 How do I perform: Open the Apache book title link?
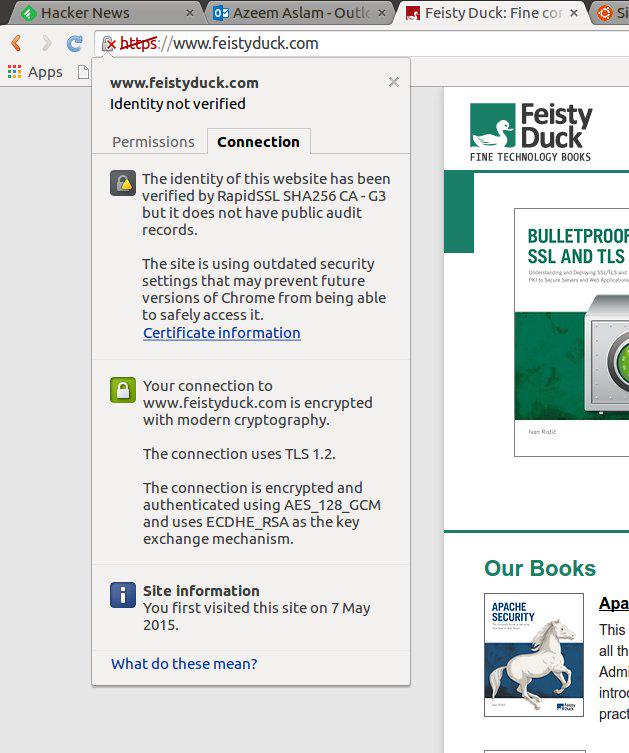click(614, 603)
